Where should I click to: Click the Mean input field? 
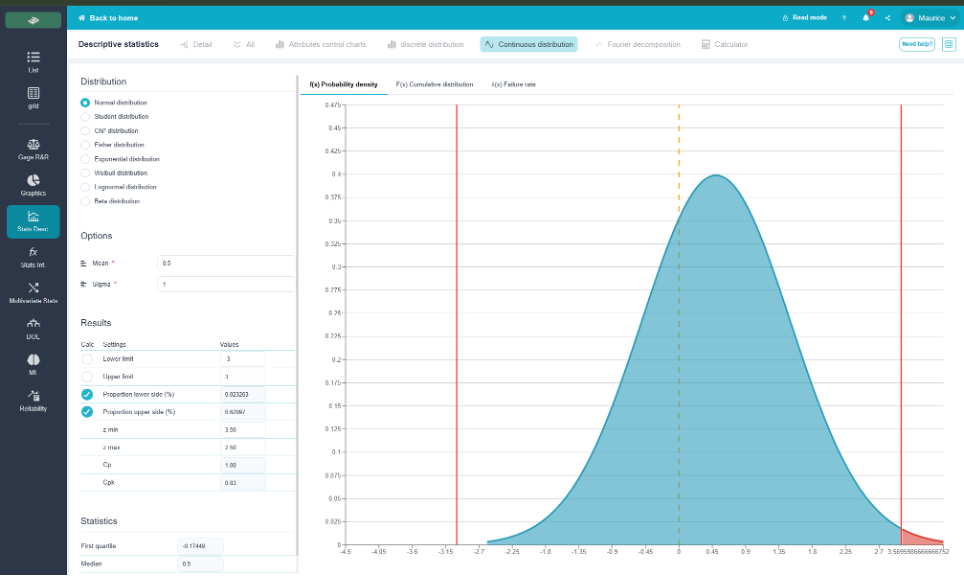point(226,263)
